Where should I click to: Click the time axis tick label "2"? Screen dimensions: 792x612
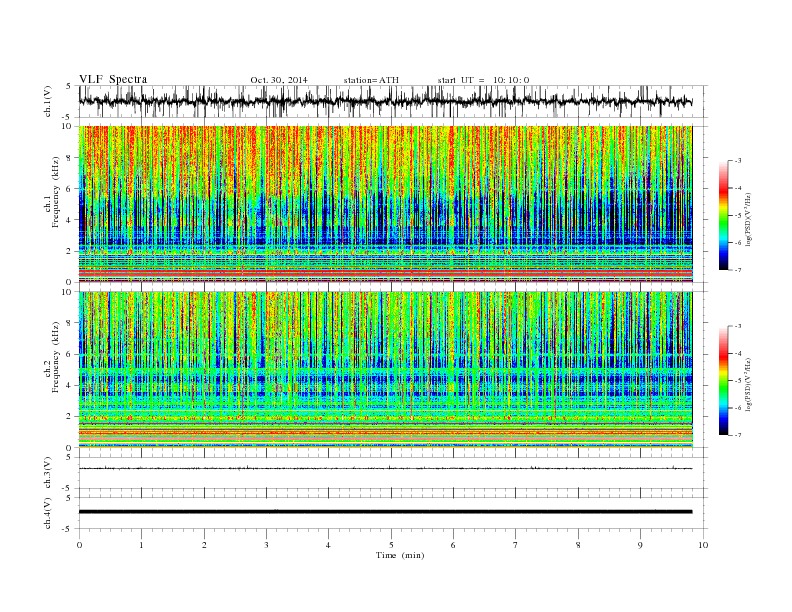[x=204, y=545]
